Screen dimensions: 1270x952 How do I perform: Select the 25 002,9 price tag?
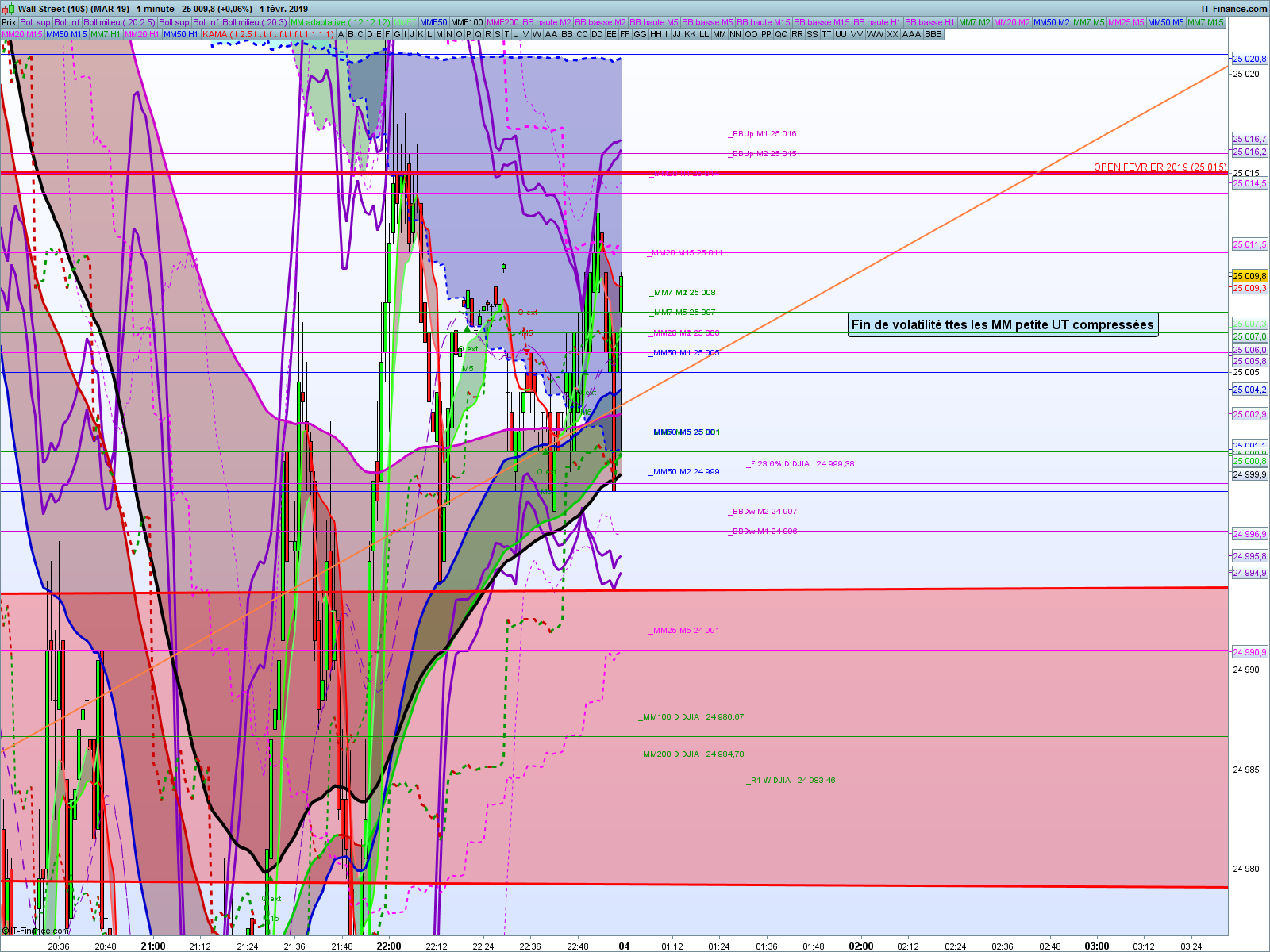[1250, 414]
